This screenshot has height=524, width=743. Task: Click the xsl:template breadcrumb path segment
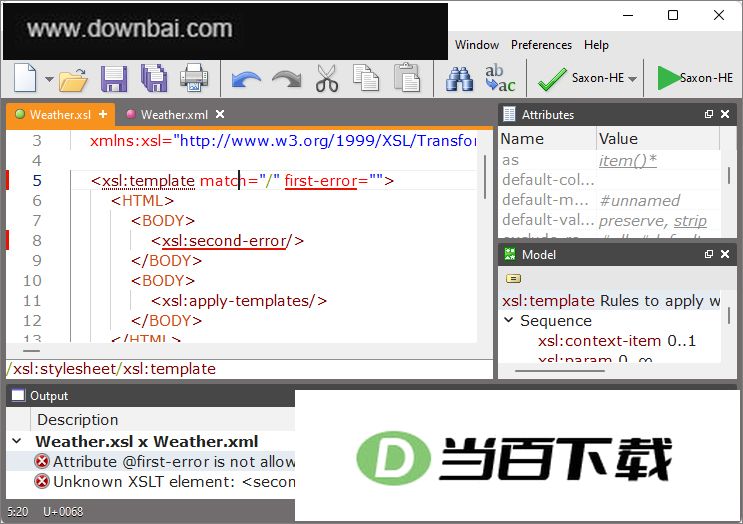pyautogui.click(x=169, y=369)
